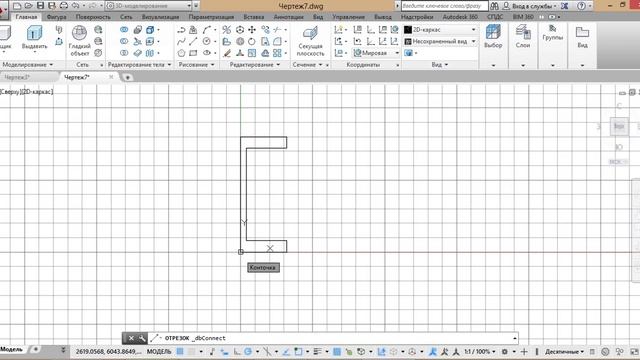This screenshot has width=640, height=360.
Task: Toggle grid display in the status bar
Action: [x=180, y=351]
